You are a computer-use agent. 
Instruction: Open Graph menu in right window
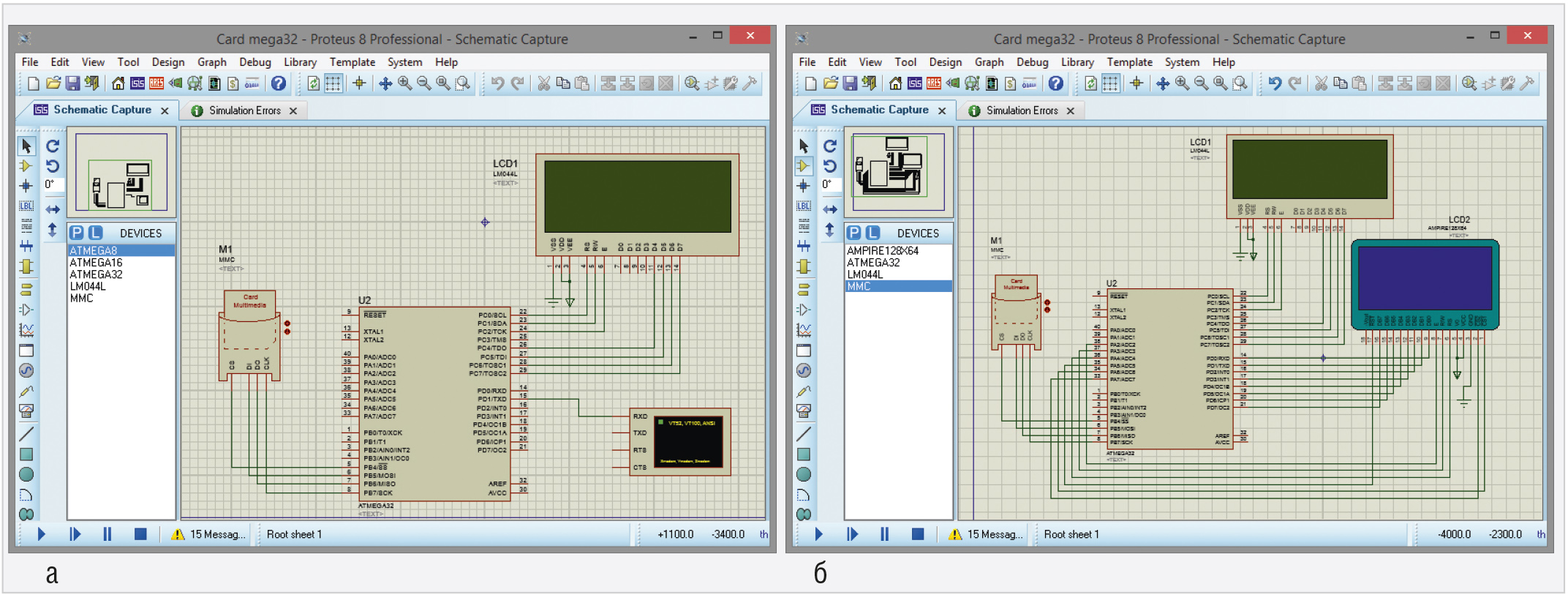[x=989, y=62]
